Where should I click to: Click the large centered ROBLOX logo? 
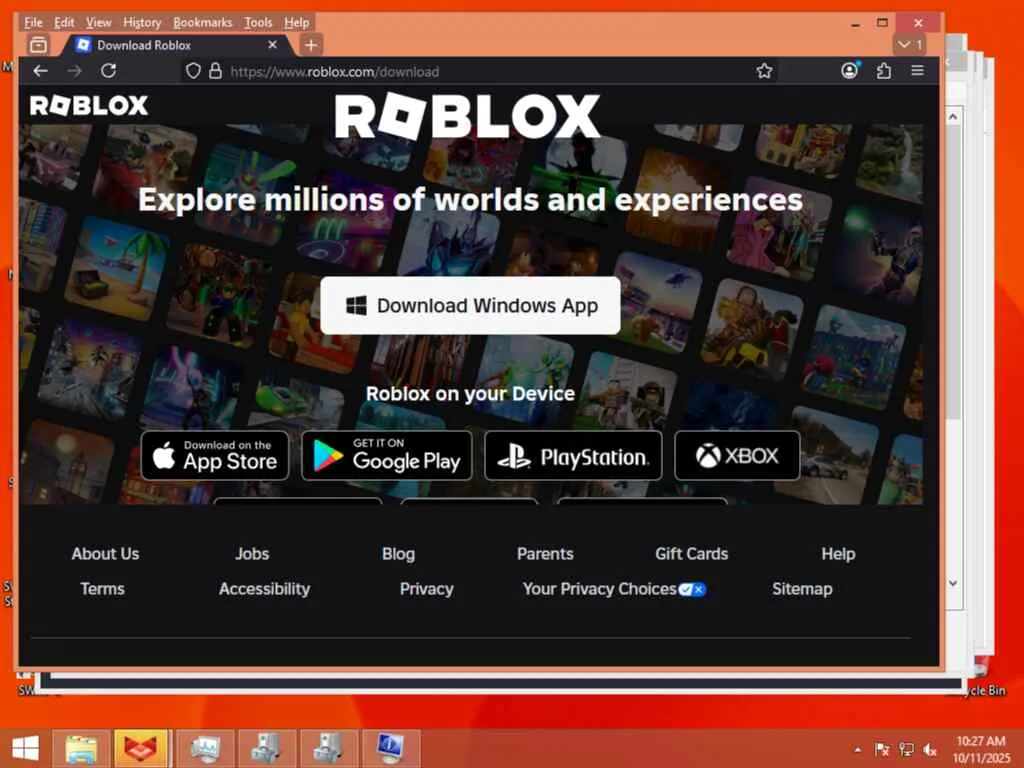pyautogui.click(x=468, y=116)
